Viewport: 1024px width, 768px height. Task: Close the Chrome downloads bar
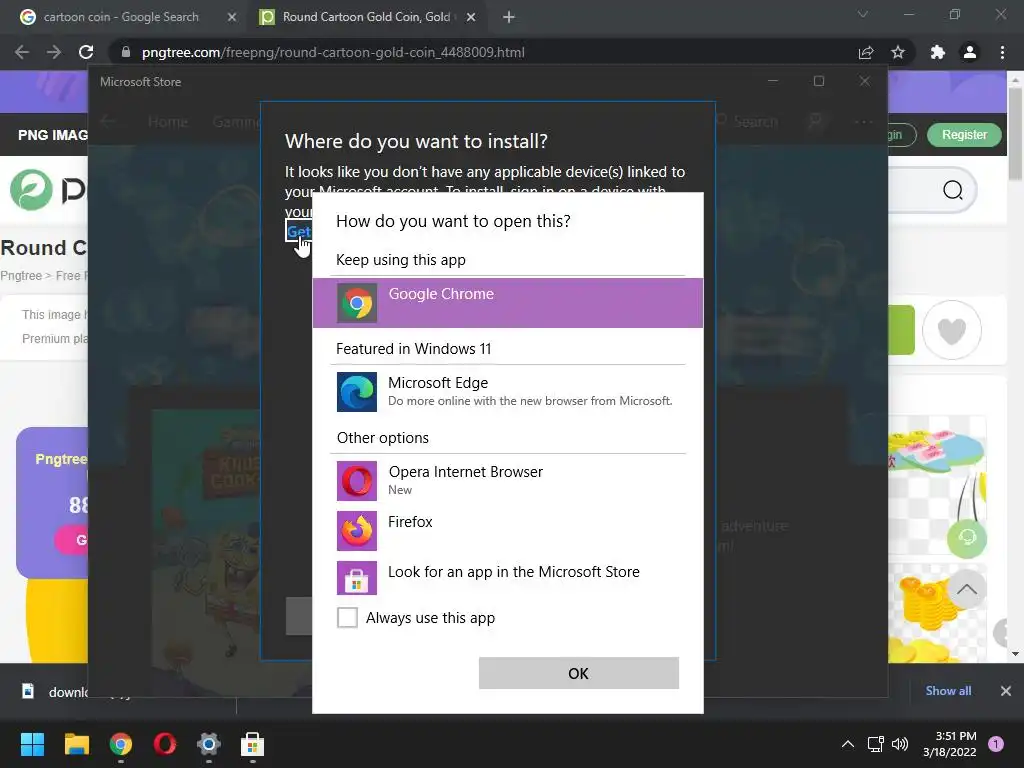click(x=1006, y=690)
